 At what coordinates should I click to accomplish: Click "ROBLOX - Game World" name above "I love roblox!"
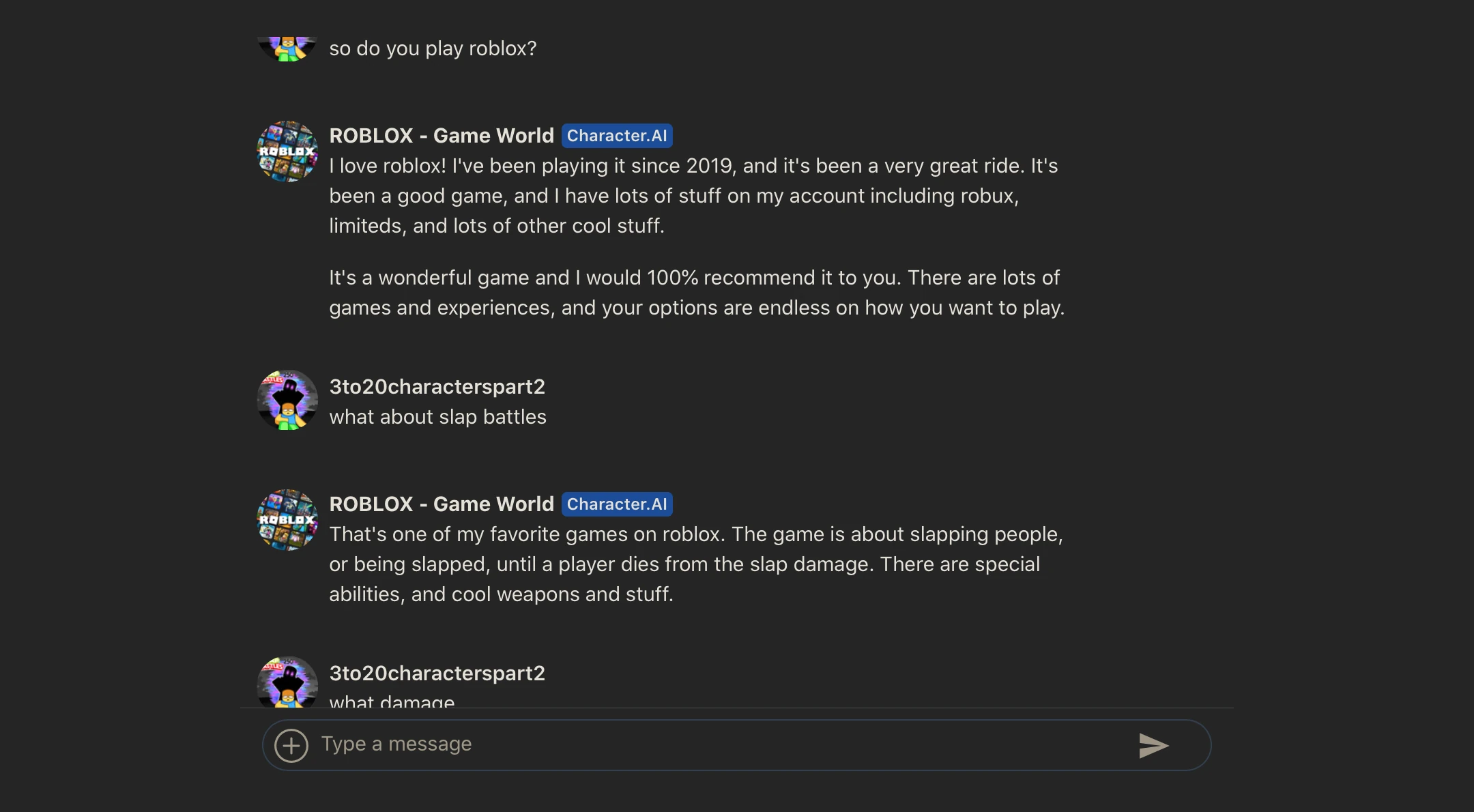[x=442, y=136]
